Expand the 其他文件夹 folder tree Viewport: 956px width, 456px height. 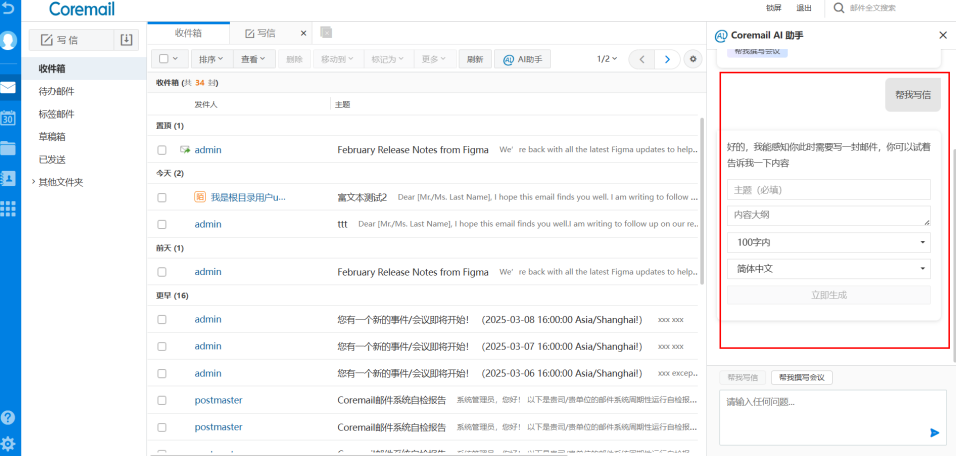(x=33, y=182)
